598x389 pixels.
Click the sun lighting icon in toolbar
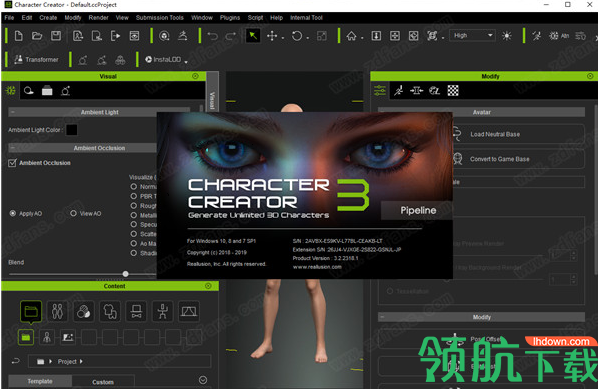[507, 36]
